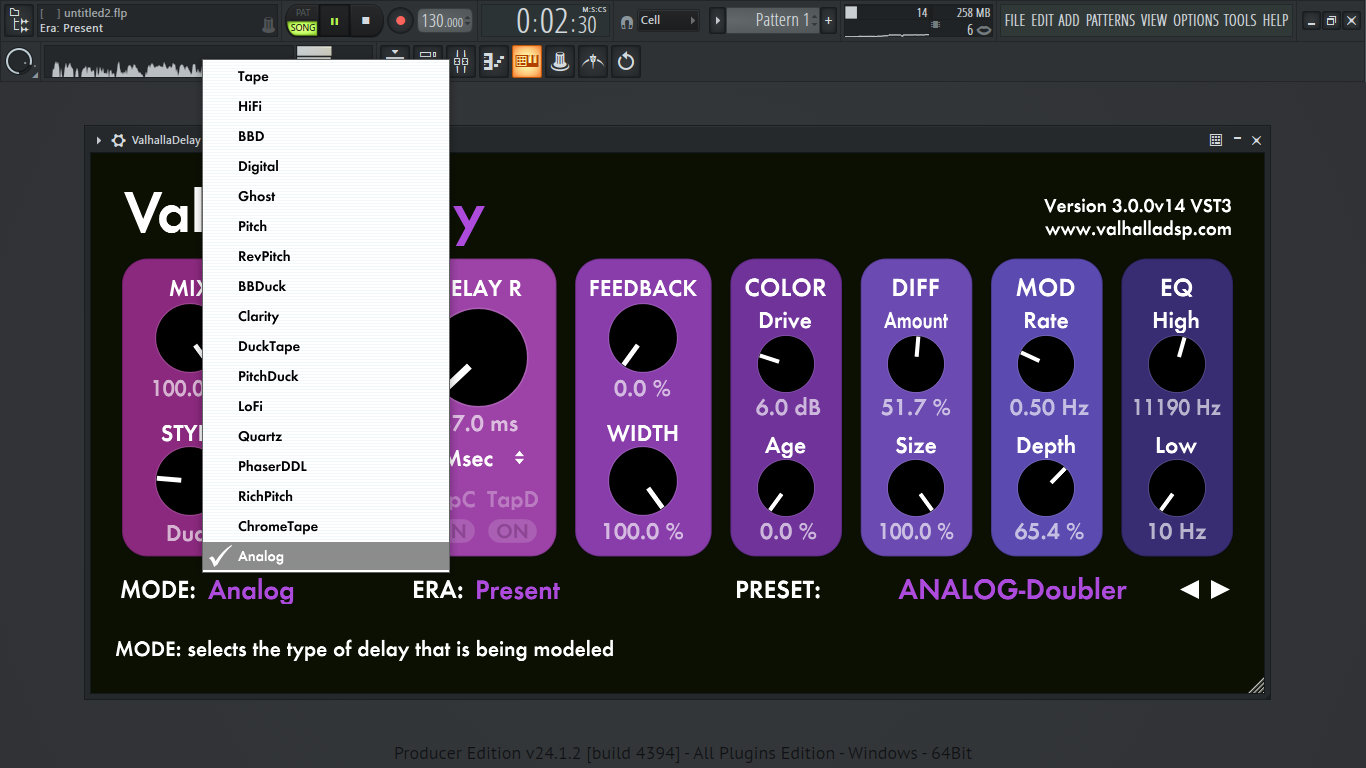Image resolution: width=1366 pixels, height=768 pixels.
Task: Choose Ghost from the mode list
Action: 326,196
